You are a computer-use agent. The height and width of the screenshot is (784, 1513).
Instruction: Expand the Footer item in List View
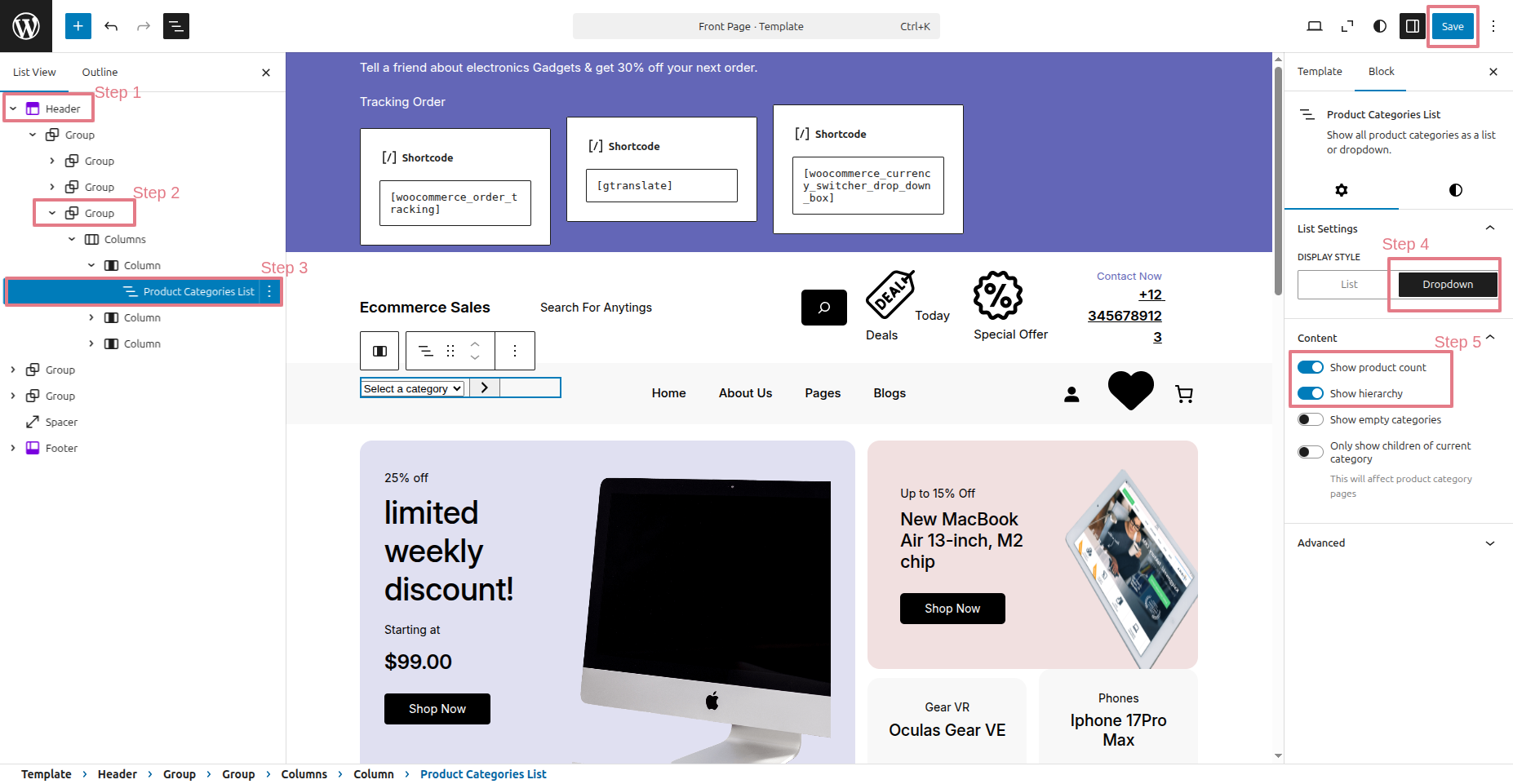pos(13,448)
